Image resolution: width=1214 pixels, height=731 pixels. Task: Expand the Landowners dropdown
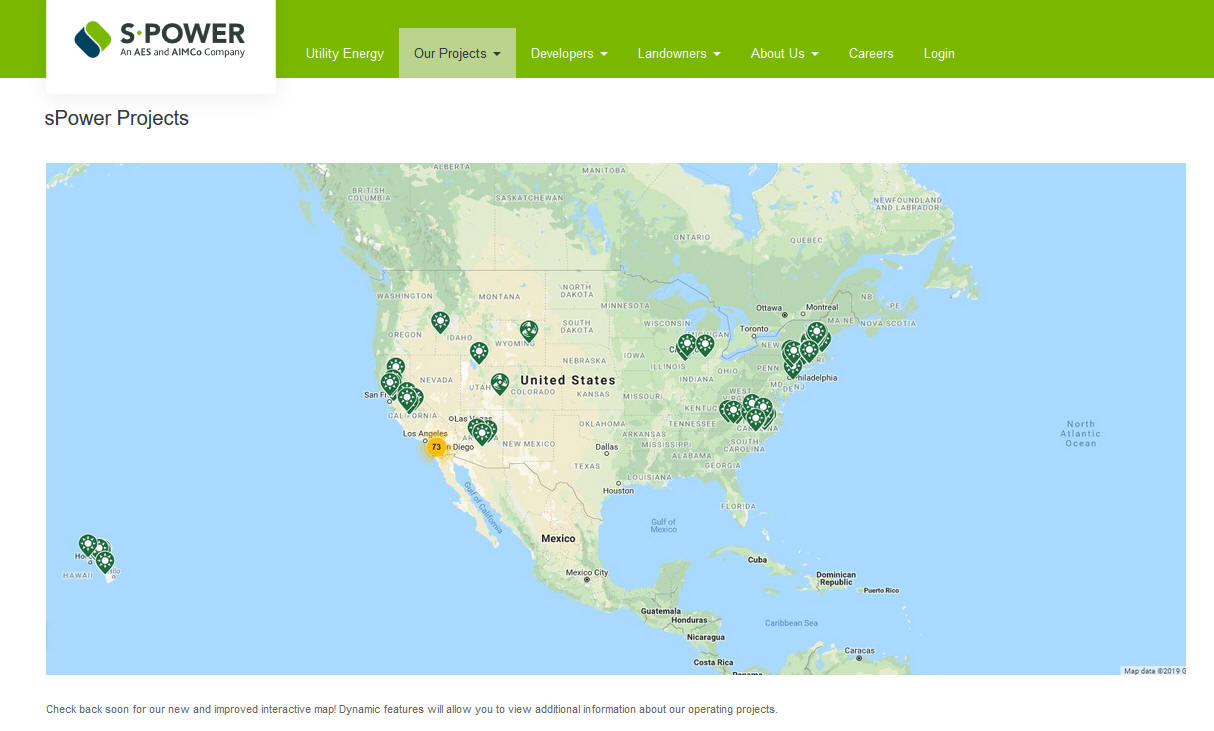tap(679, 53)
